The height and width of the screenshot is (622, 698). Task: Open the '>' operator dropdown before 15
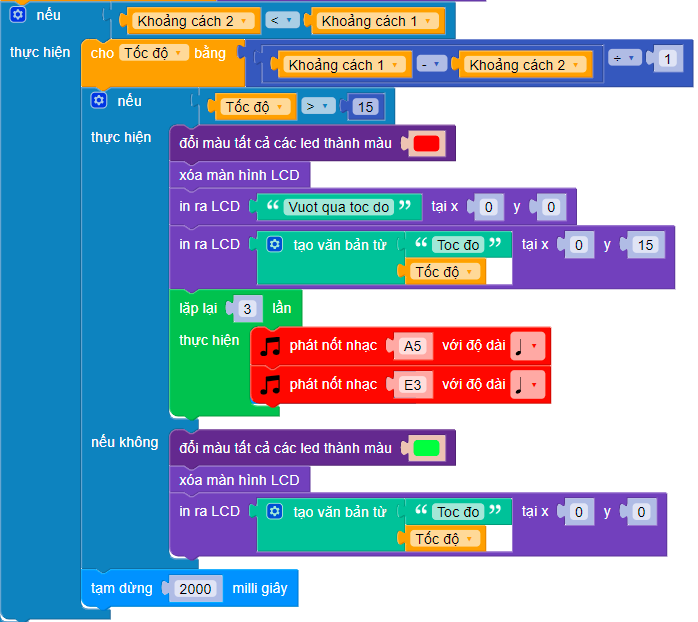(x=318, y=105)
